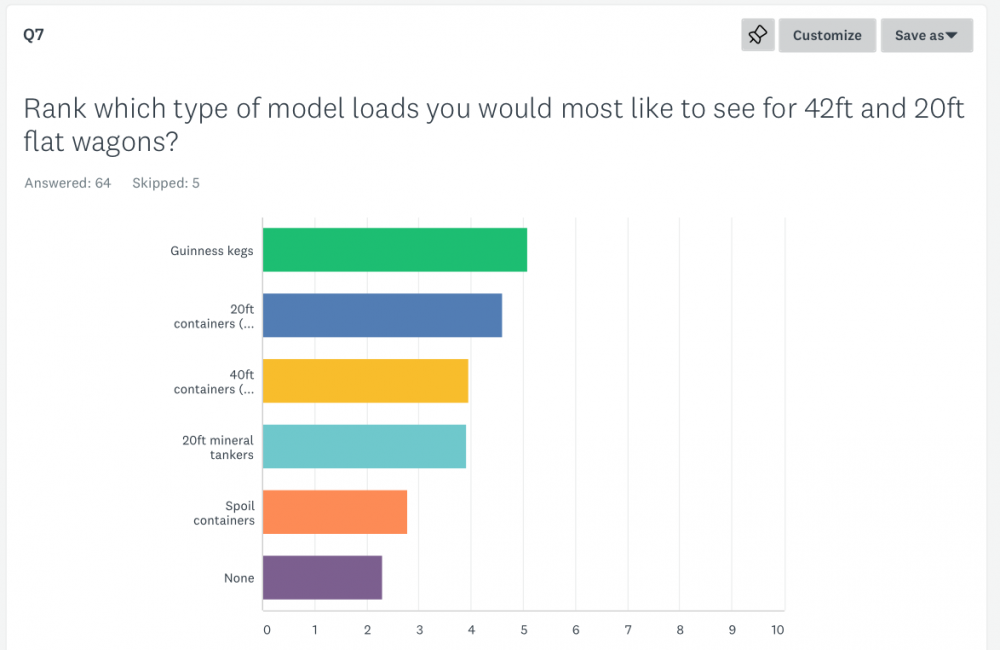Click the pin icon next to Customize
The height and width of the screenshot is (650, 1000).
pyautogui.click(x=757, y=35)
